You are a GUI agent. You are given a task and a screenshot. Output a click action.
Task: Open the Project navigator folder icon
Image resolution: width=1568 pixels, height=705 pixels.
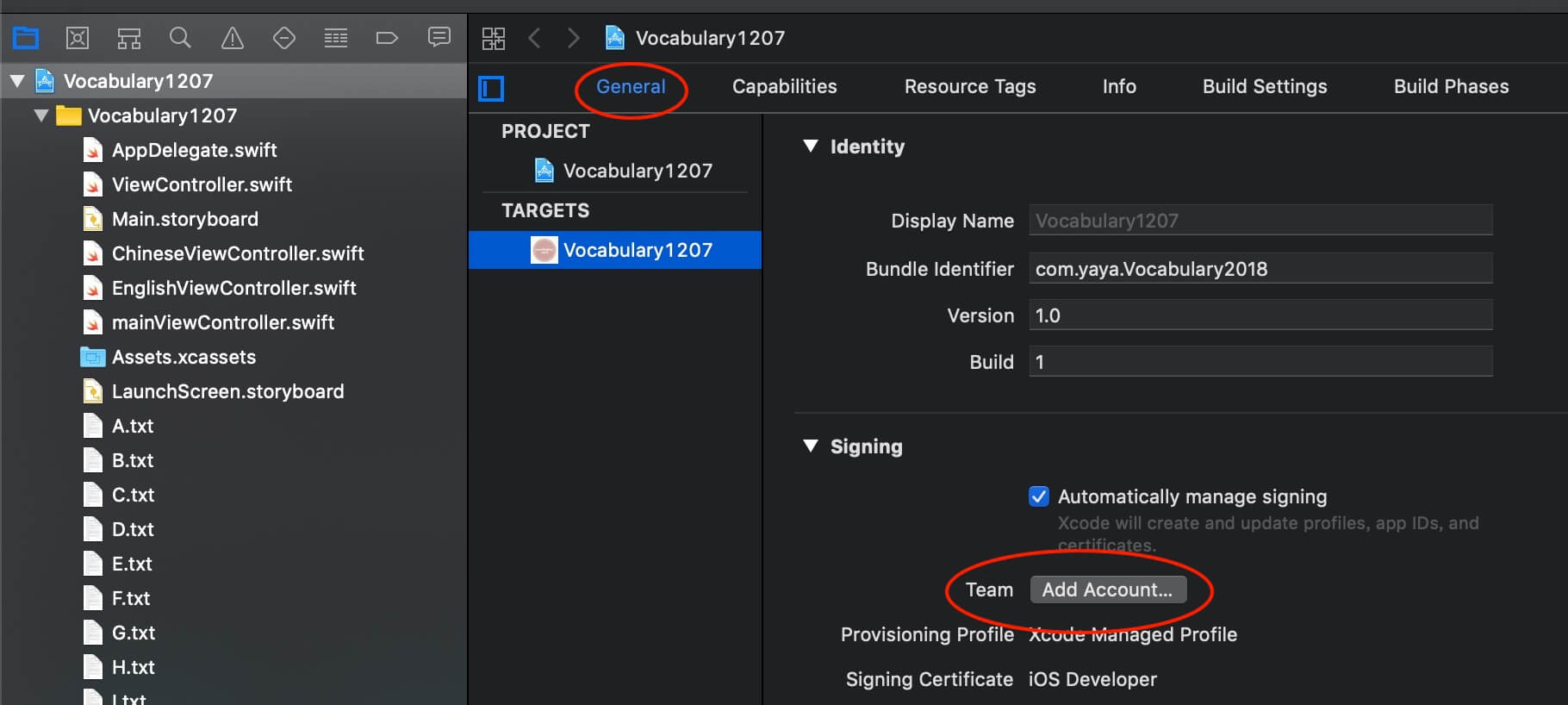tap(26, 38)
